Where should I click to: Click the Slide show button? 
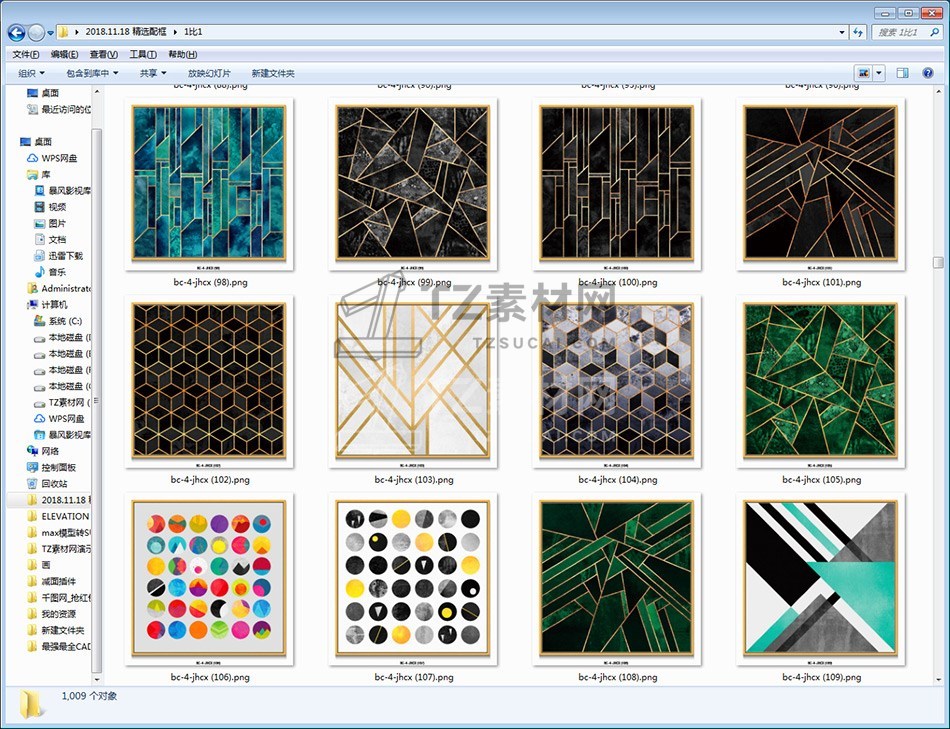(x=209, y=73)
